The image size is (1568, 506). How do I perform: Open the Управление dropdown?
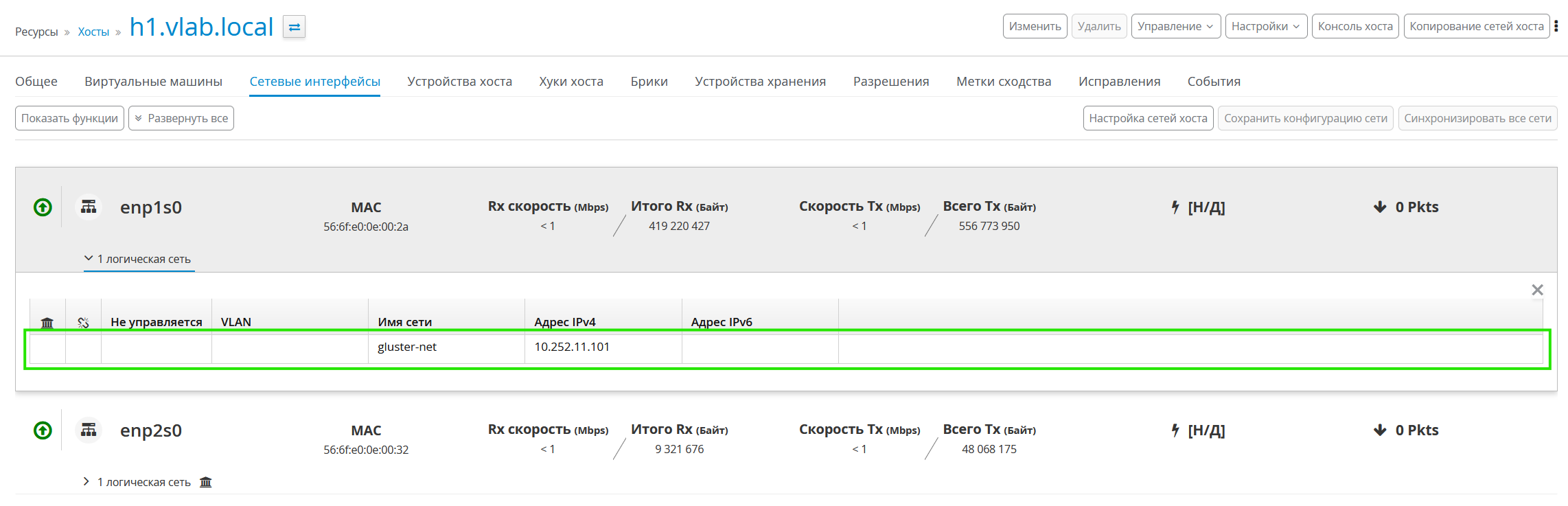coord(1176,26)
